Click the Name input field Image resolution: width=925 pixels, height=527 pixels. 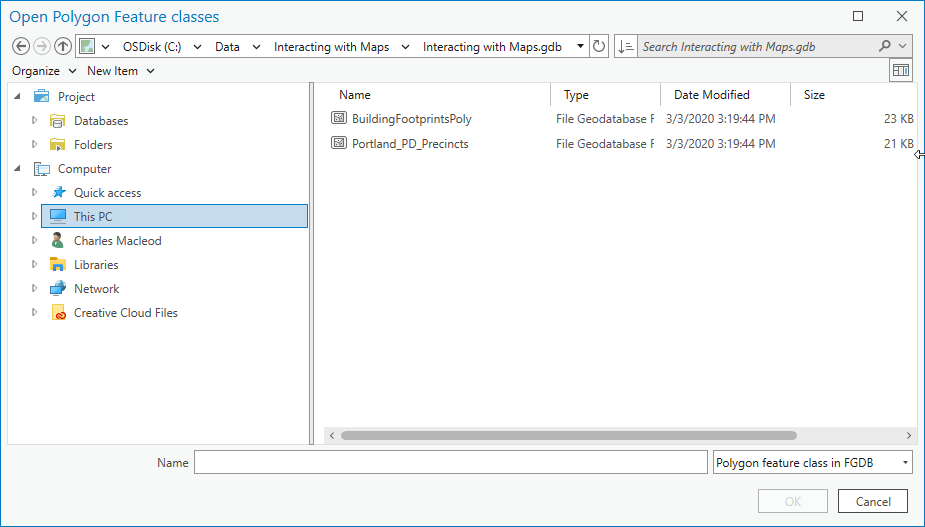click(x=450, y=463)
